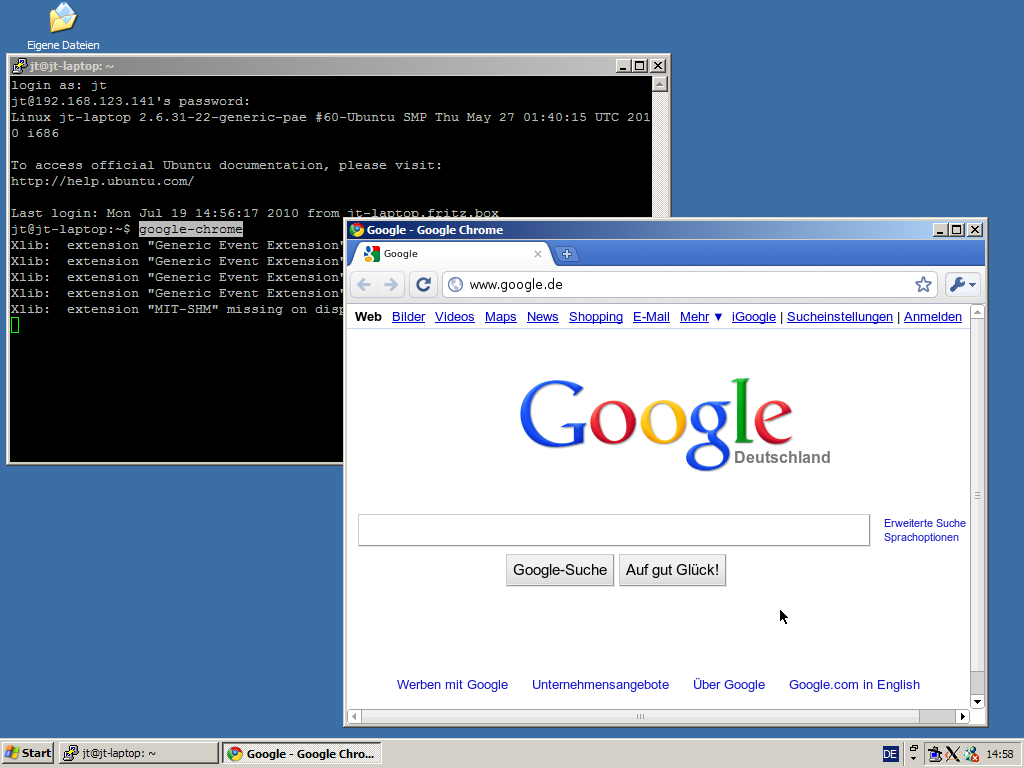Switch to jt@jt-laptop terminal taskbar item
The height and width of the screenshot is (768, 1024).
point(138,753)
